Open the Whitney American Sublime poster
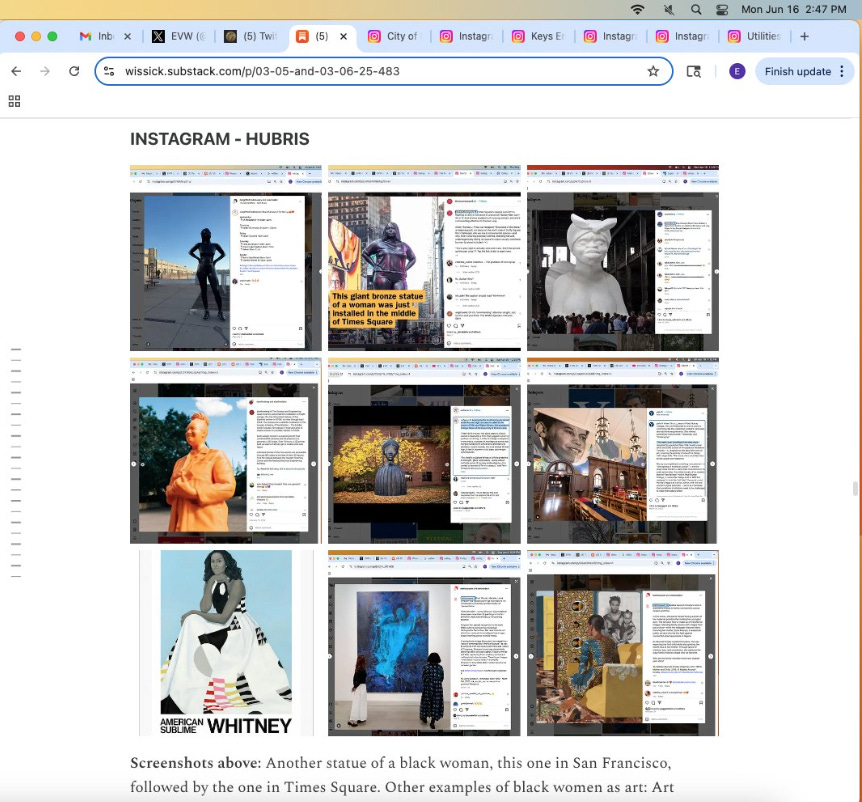The height and width of the screenshot is (802, 862). point(226,643)
